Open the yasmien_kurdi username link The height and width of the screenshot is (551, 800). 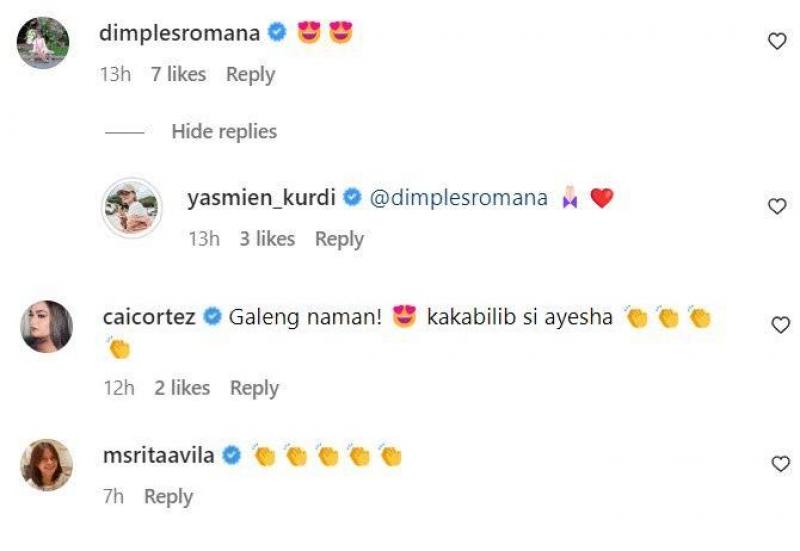tap(261, 198)
